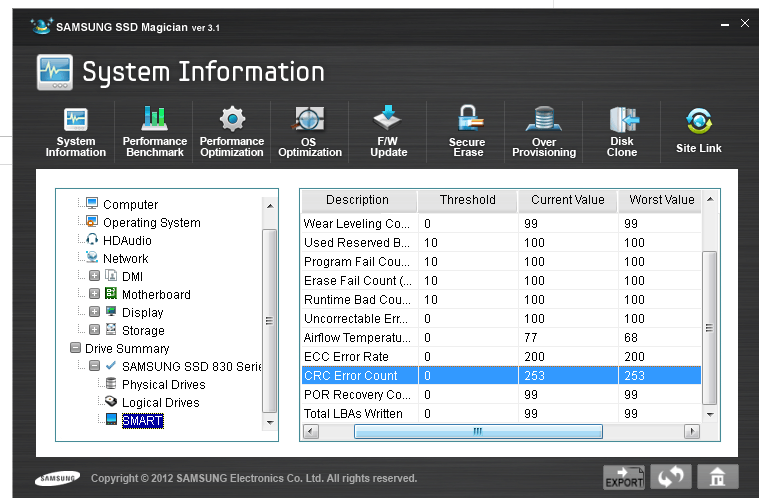Select Logical Drives in the tree

160,403
